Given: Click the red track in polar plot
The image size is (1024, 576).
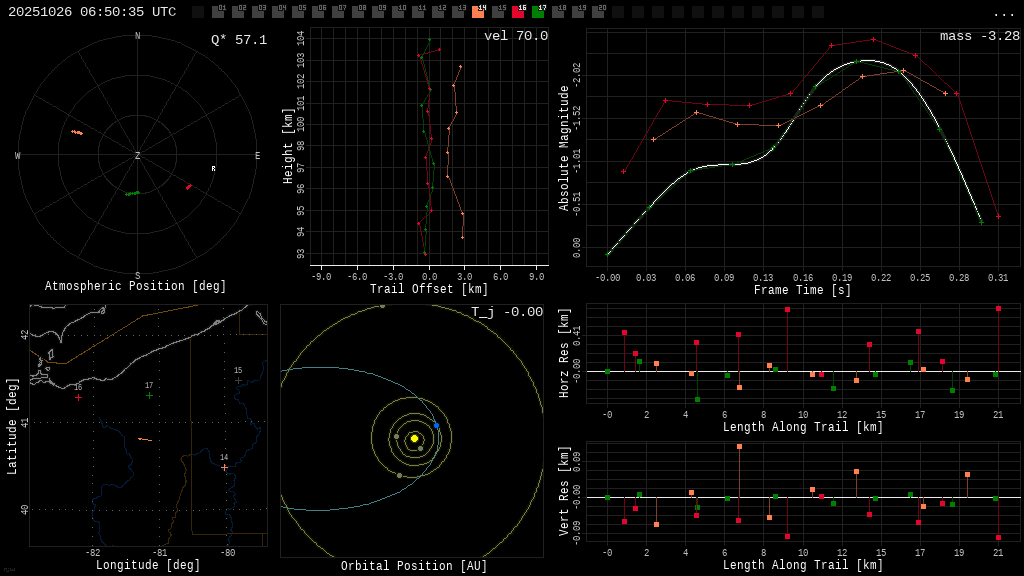Looking at the screenshot, I should 188,186.
